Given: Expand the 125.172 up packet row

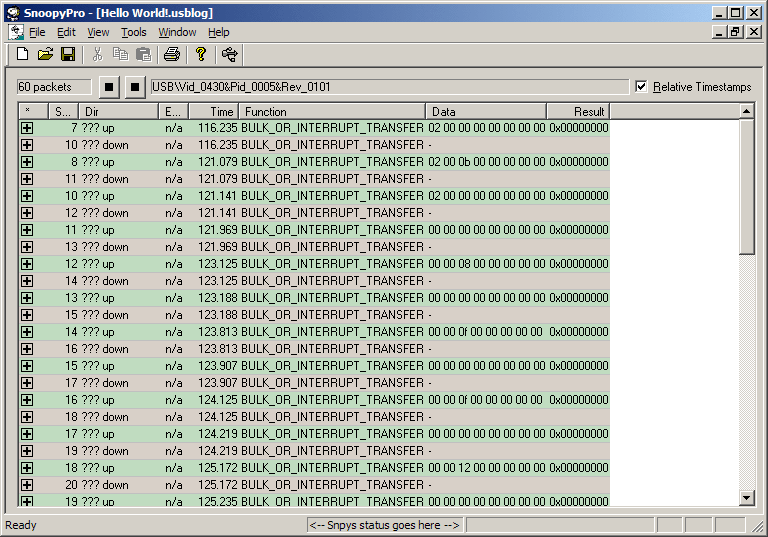Looking at the screenshot, I should coord(27,468).
